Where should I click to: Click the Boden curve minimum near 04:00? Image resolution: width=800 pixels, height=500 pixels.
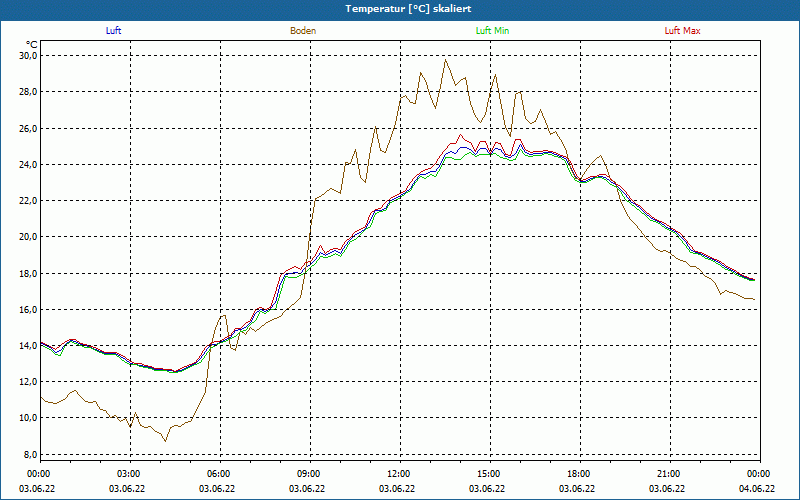pyautogui.click(x=165, y=441)
